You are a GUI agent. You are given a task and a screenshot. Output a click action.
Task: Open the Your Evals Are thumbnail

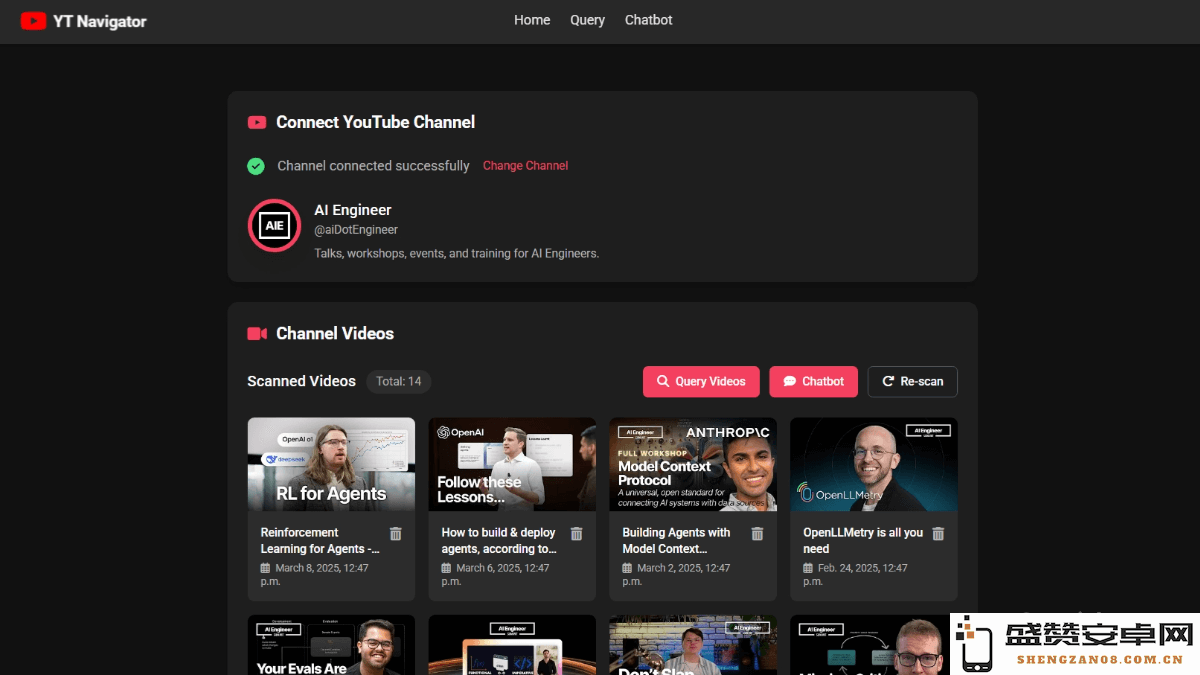[x=331, y=645]
